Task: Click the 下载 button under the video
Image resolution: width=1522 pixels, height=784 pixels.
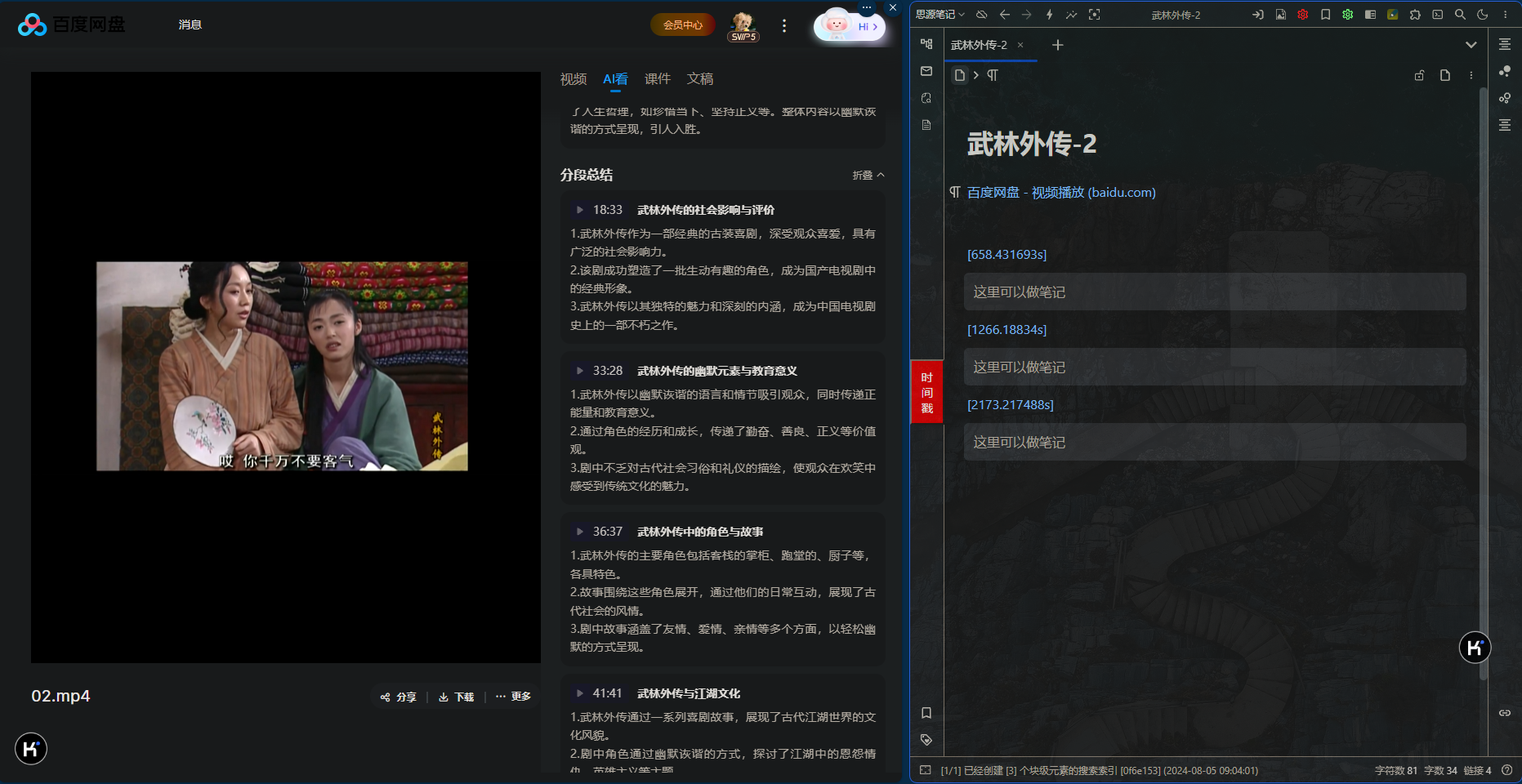Action: pos(456,697)
